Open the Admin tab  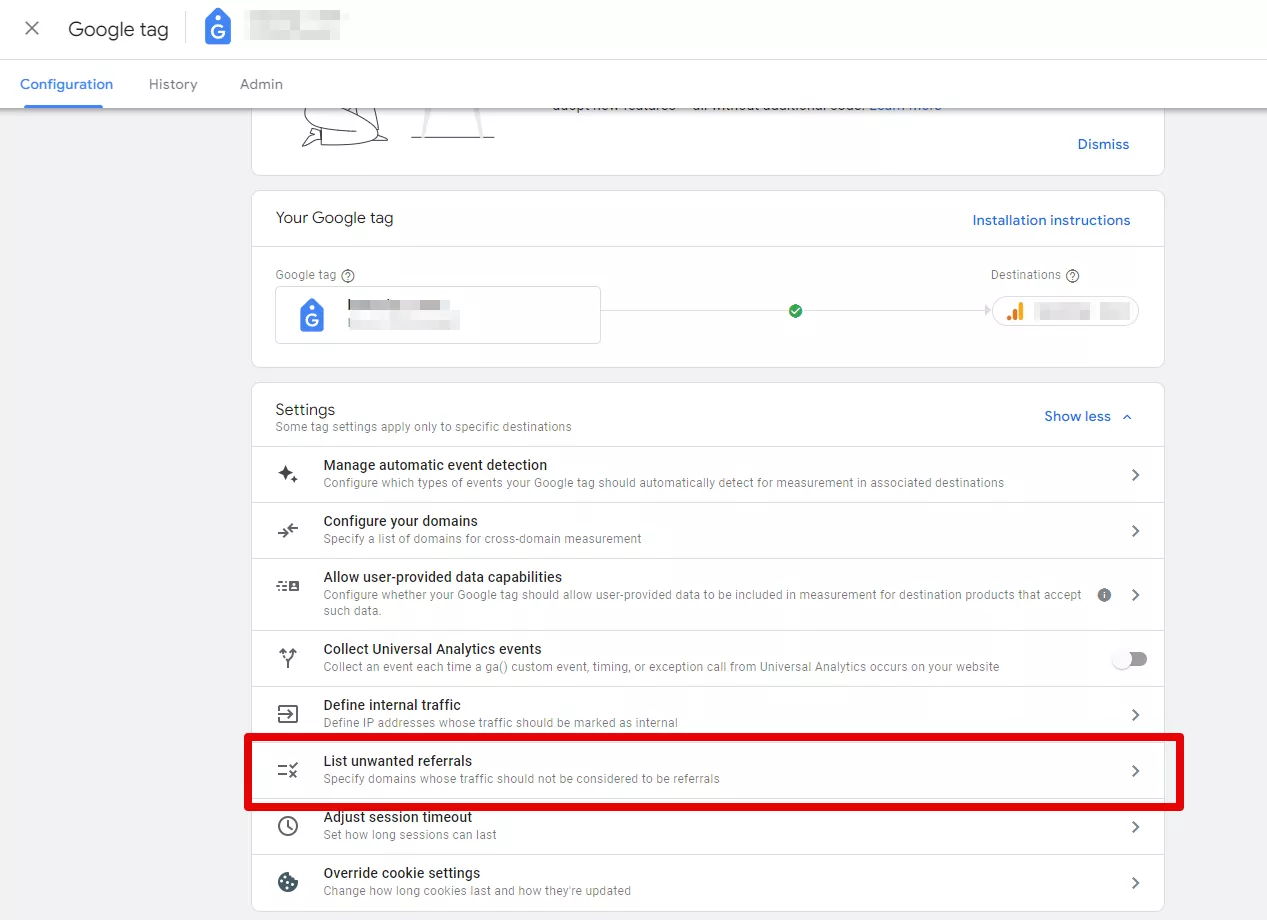coord(261,84)
